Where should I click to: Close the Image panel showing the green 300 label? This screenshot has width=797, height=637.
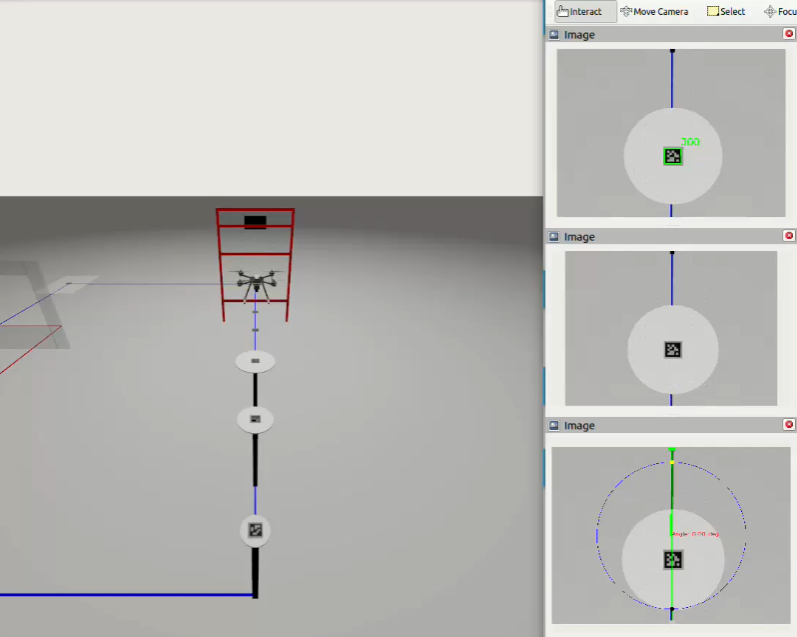click(x=789, y=34)
